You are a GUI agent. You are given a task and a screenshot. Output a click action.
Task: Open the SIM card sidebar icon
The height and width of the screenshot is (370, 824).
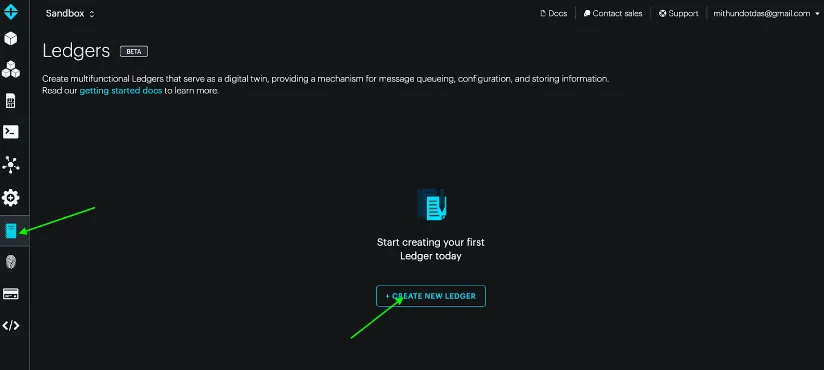(x=11, y=101)
